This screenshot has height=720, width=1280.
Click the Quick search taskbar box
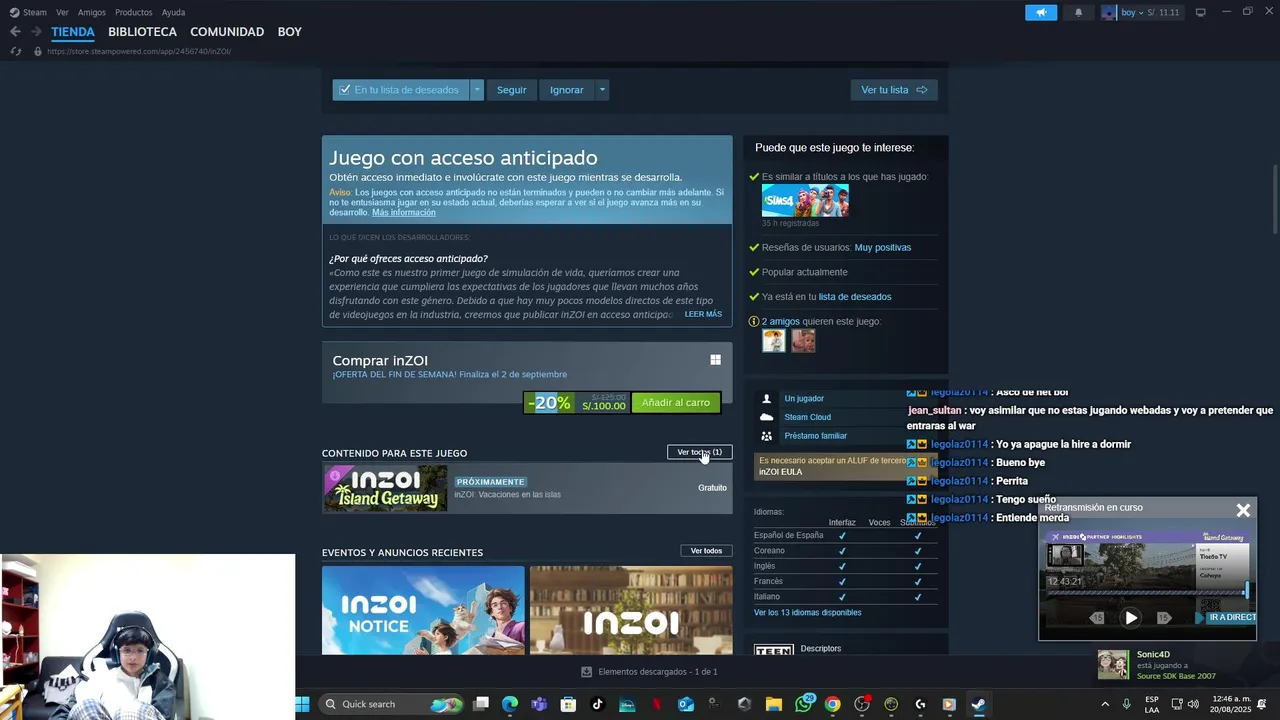392,704
